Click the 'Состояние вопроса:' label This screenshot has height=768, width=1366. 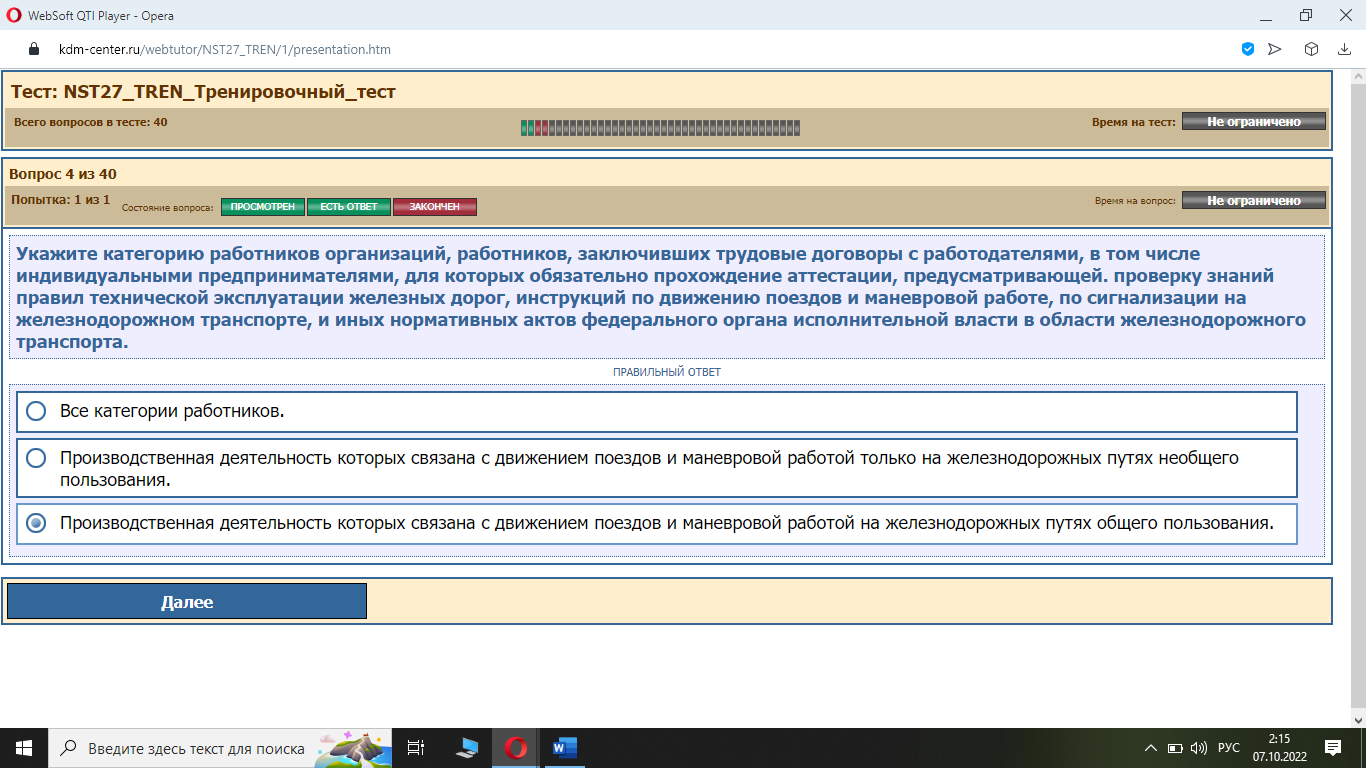point(168,208)
